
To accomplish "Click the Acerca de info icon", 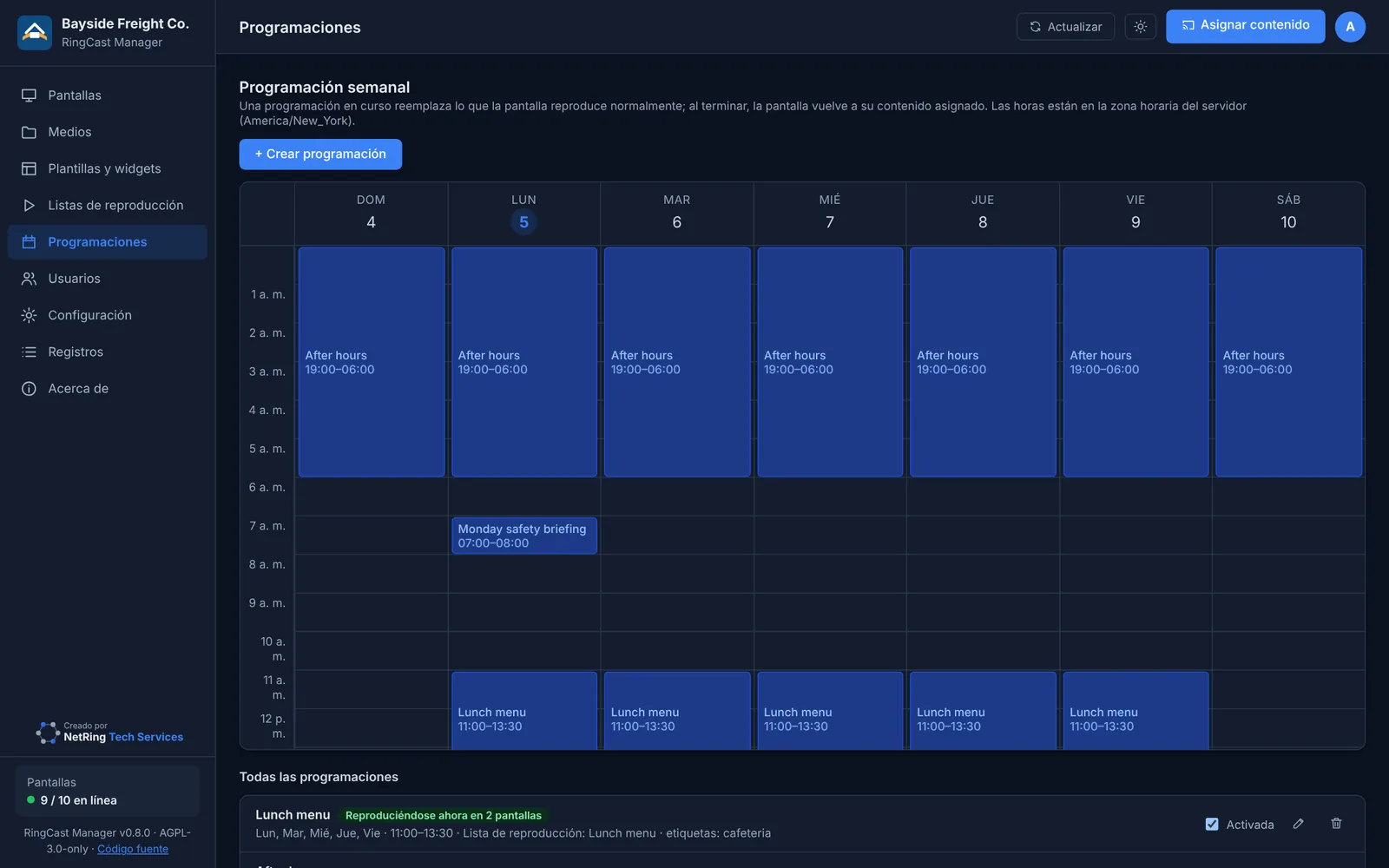I will point(29,389).
